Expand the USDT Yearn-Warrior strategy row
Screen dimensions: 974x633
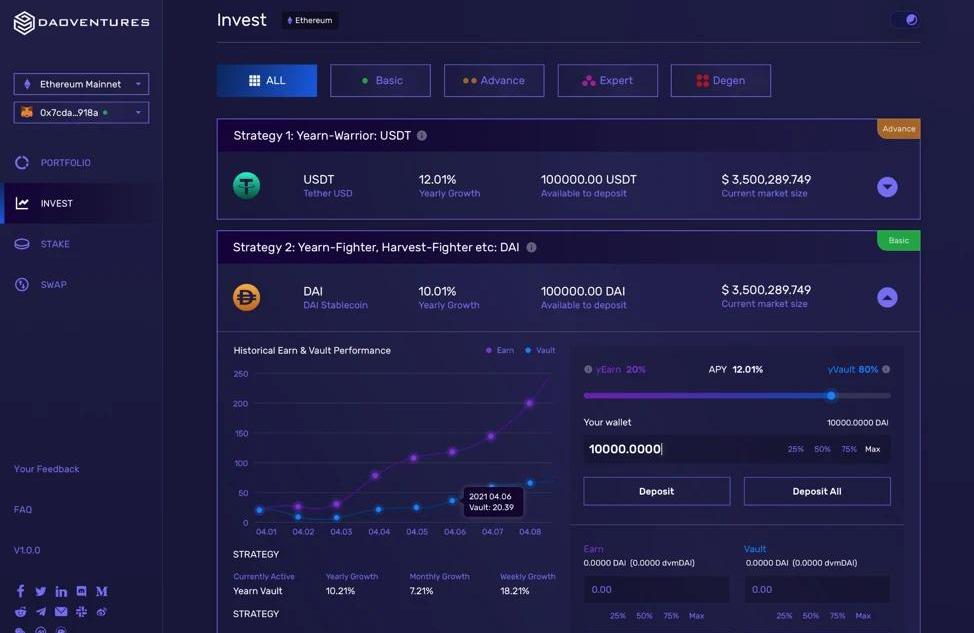(x=887, y=187)
